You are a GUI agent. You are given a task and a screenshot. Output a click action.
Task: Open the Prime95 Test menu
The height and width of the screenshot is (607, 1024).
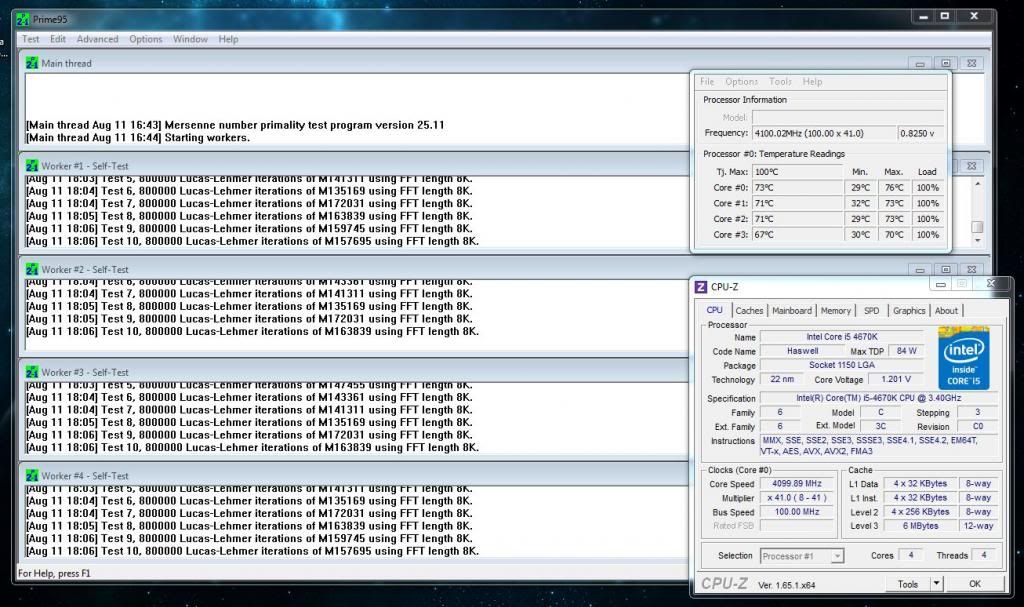[x=31, y=39]
